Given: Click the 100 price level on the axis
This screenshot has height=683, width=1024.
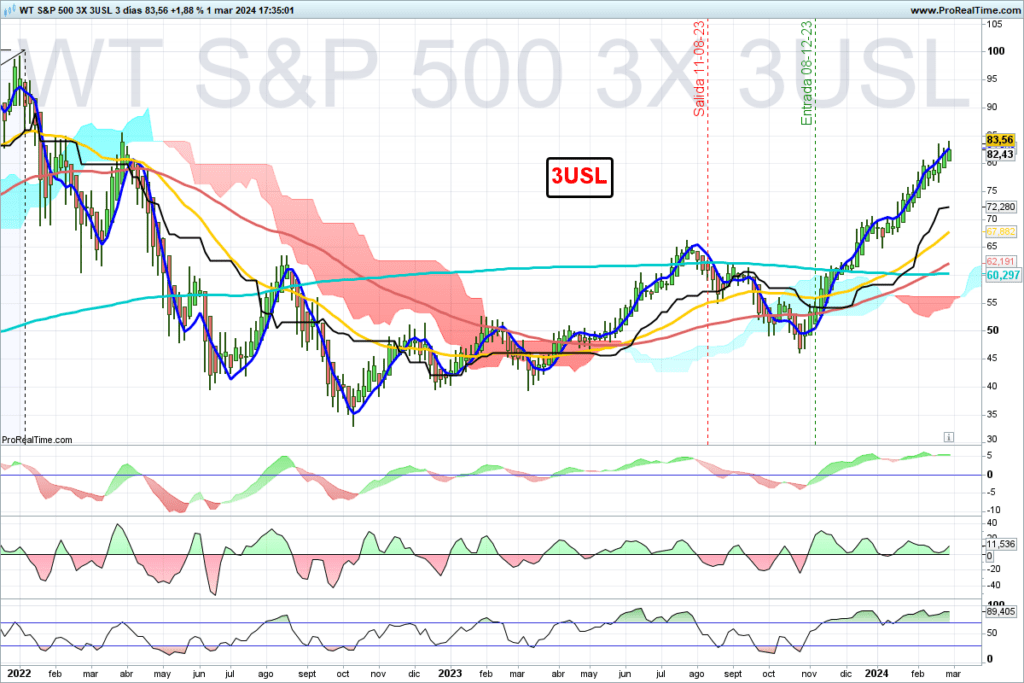Looking at the screenshot, I should (x=996, y=51).
